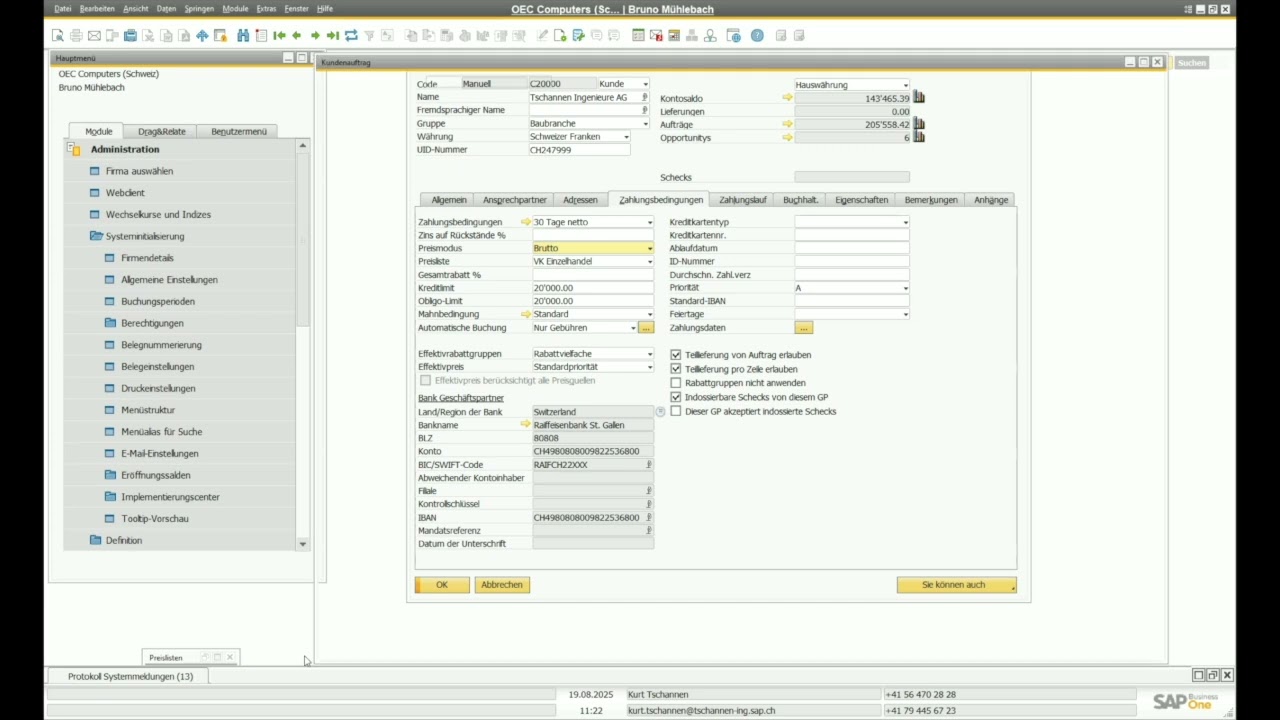Click the refresh record toolbar icon

[x=351, y=36]
